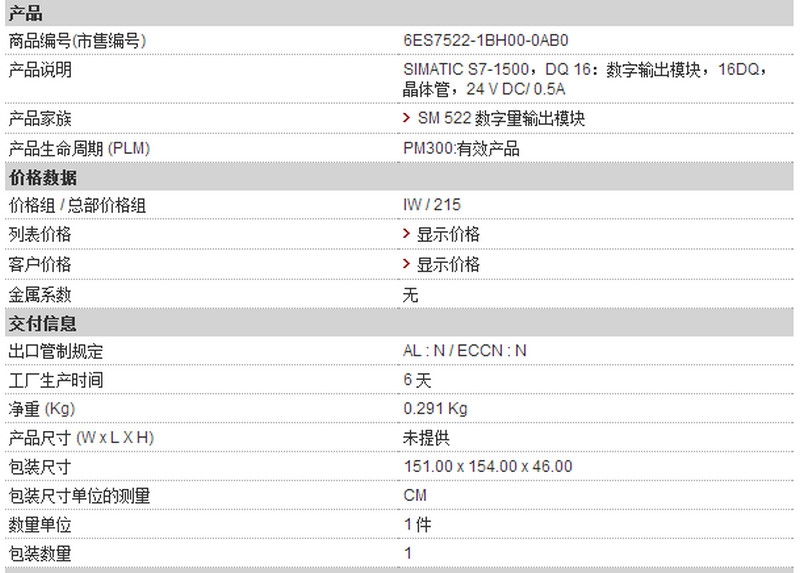Image resolution: width=800 pixels, height=573 pixels.
Task: Click the 价格数据 section header
Action: [x=399, y=177]
